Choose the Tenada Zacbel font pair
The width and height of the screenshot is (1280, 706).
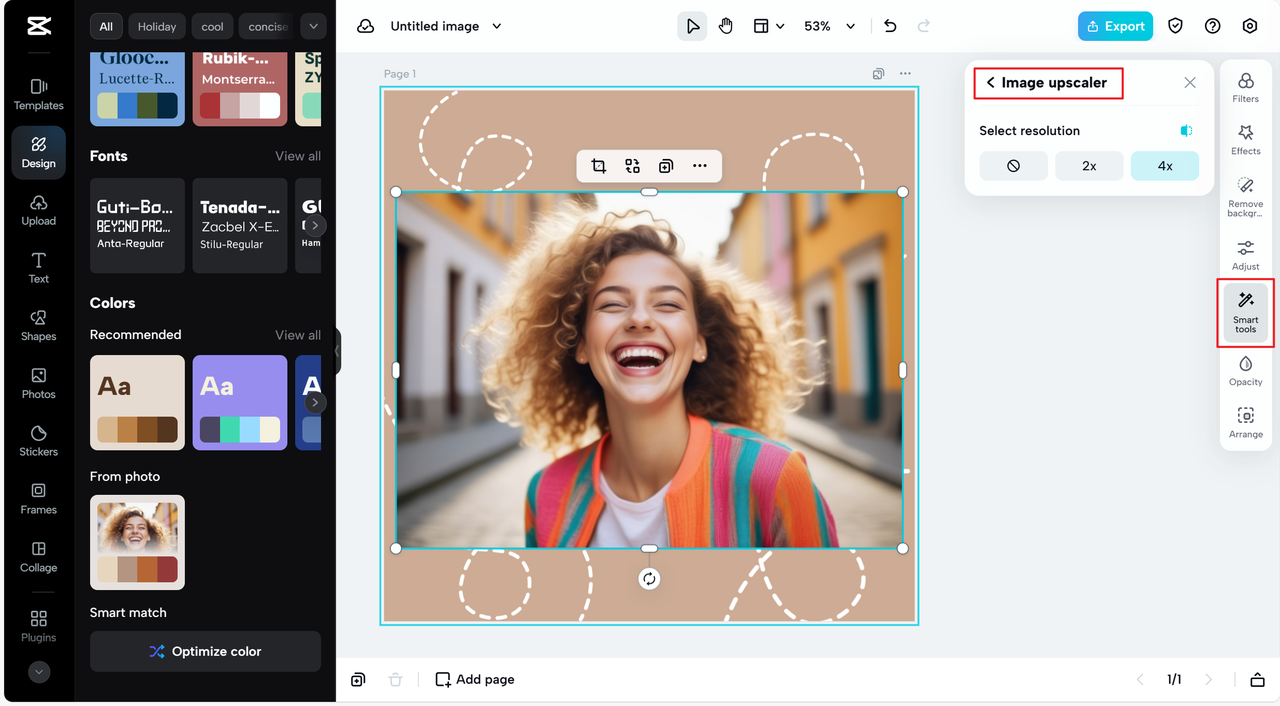(x=240, y=225)
